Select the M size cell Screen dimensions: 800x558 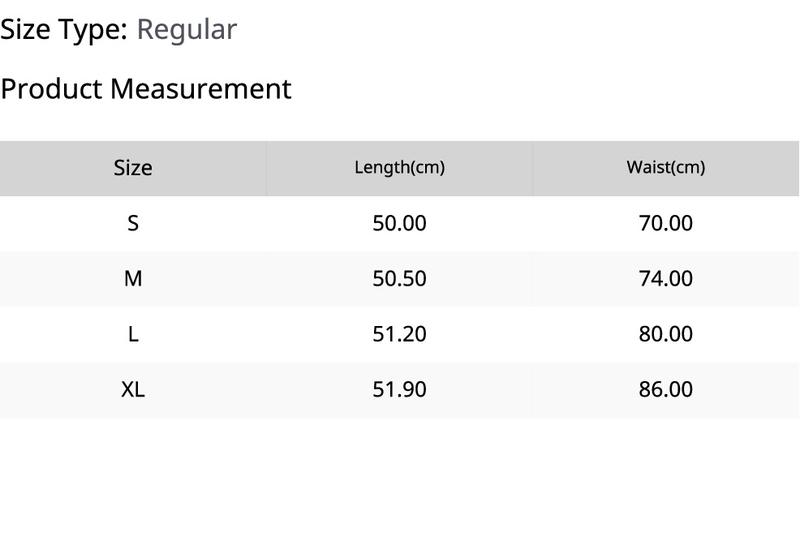tap(133, 279)
